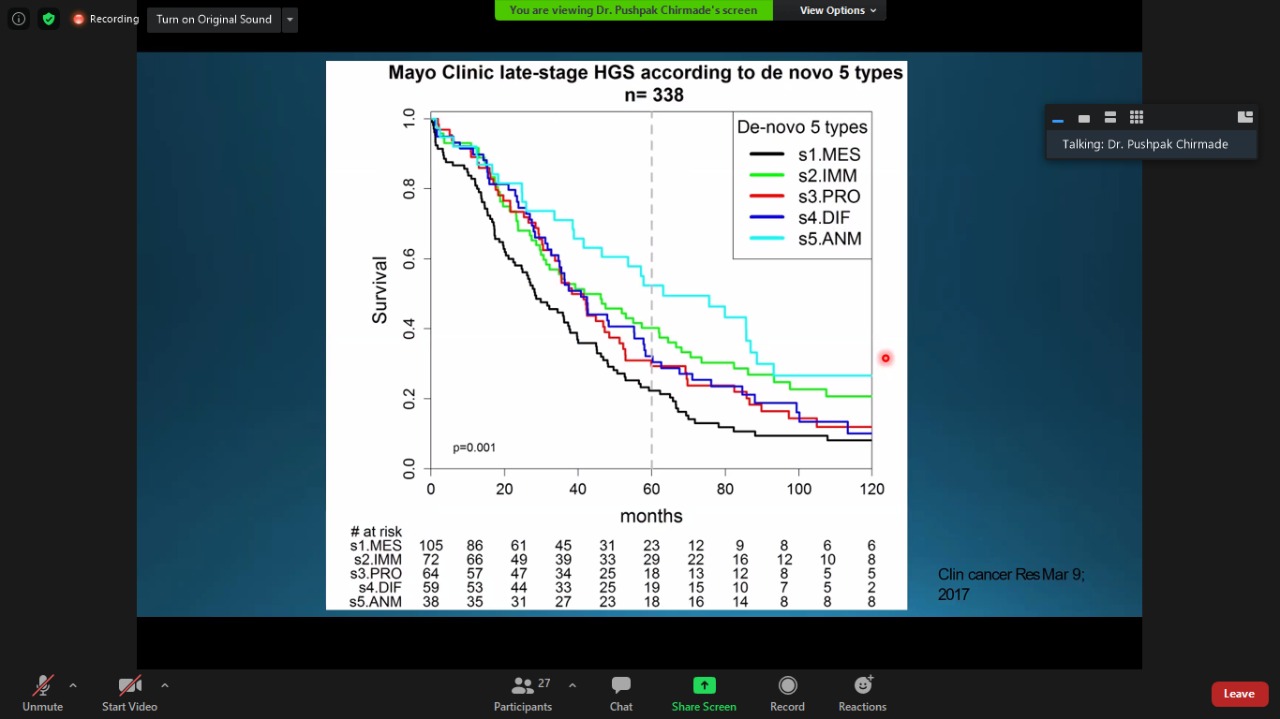Open the View Options menu
Viewport: 1280px width, 719px height.
pyautogui.click(x=837, y=10)
